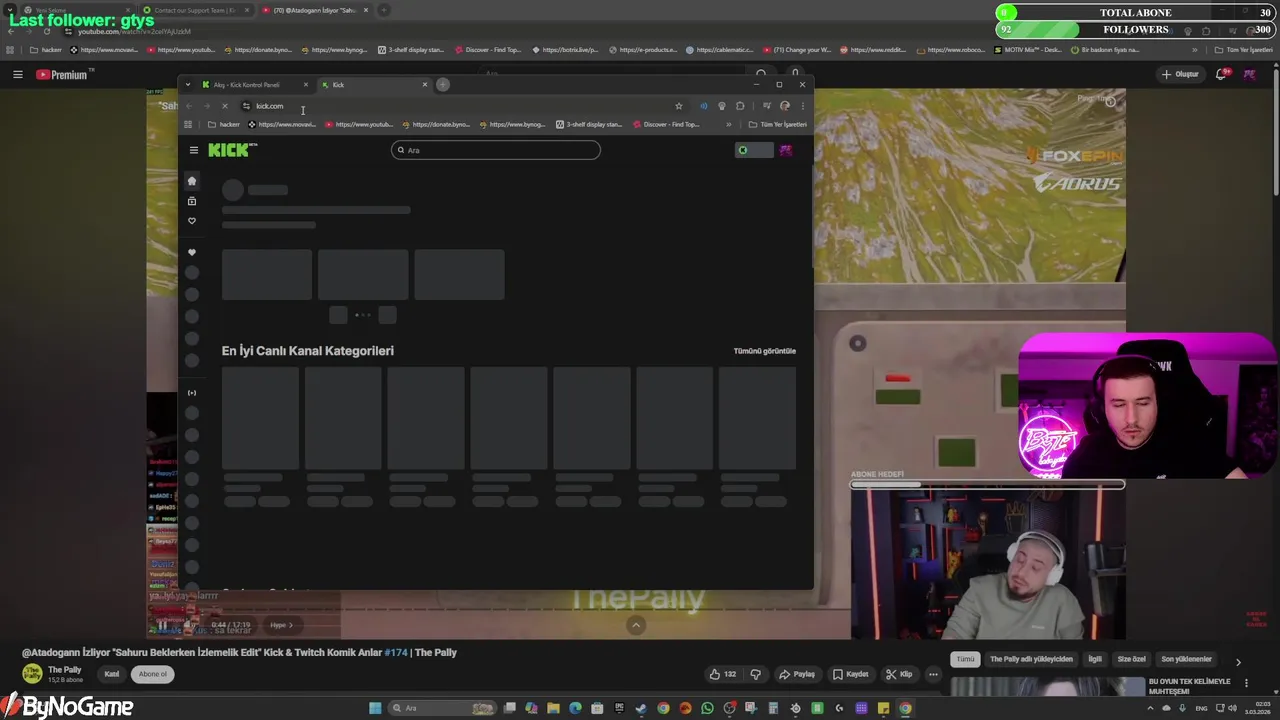
Task: Select Tümü filter chip
Action: pos(965,659)
